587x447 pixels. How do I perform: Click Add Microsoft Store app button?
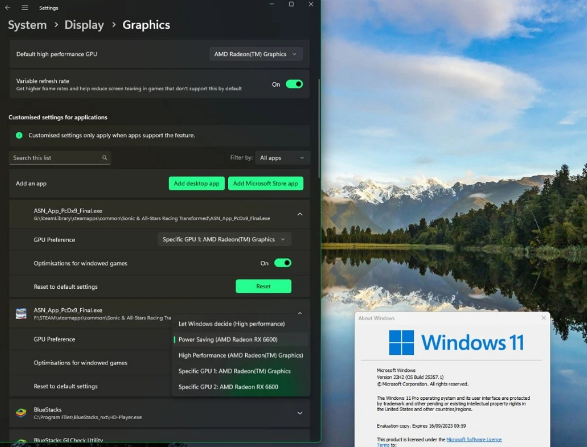point(265,183)
